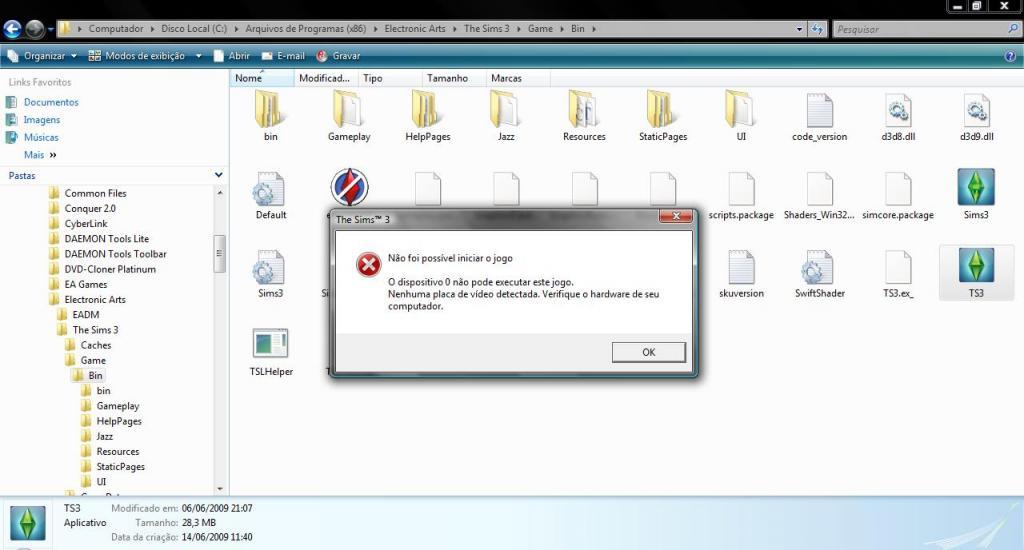Select the Shaders_Win32 file icon
Screen dimensions: 1024x550
pyautogui.click(x=819, y=189)
